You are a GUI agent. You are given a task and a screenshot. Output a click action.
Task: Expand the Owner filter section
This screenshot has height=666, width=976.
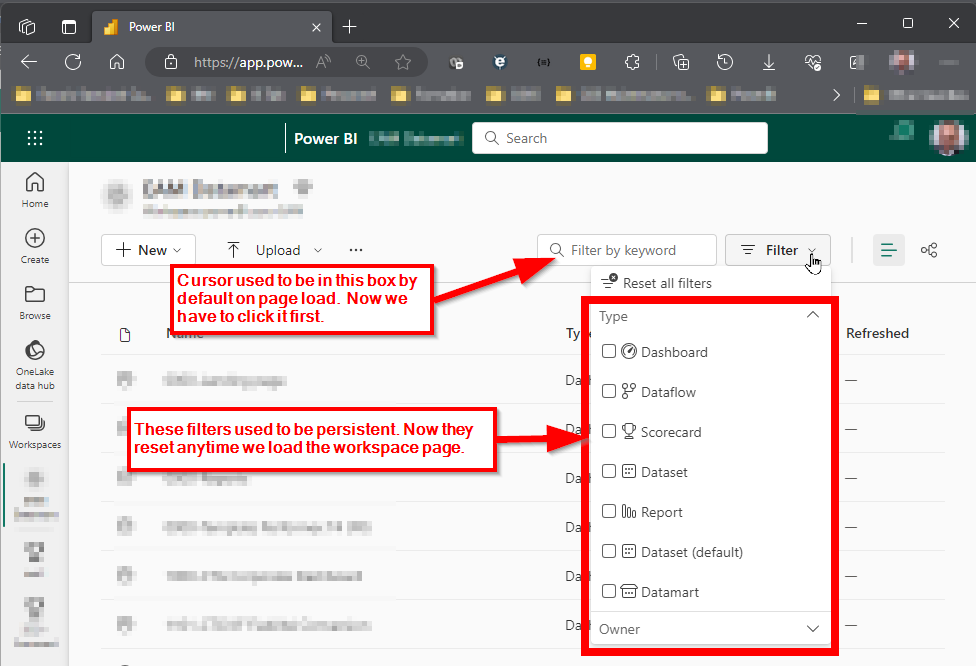coord(812,629)
